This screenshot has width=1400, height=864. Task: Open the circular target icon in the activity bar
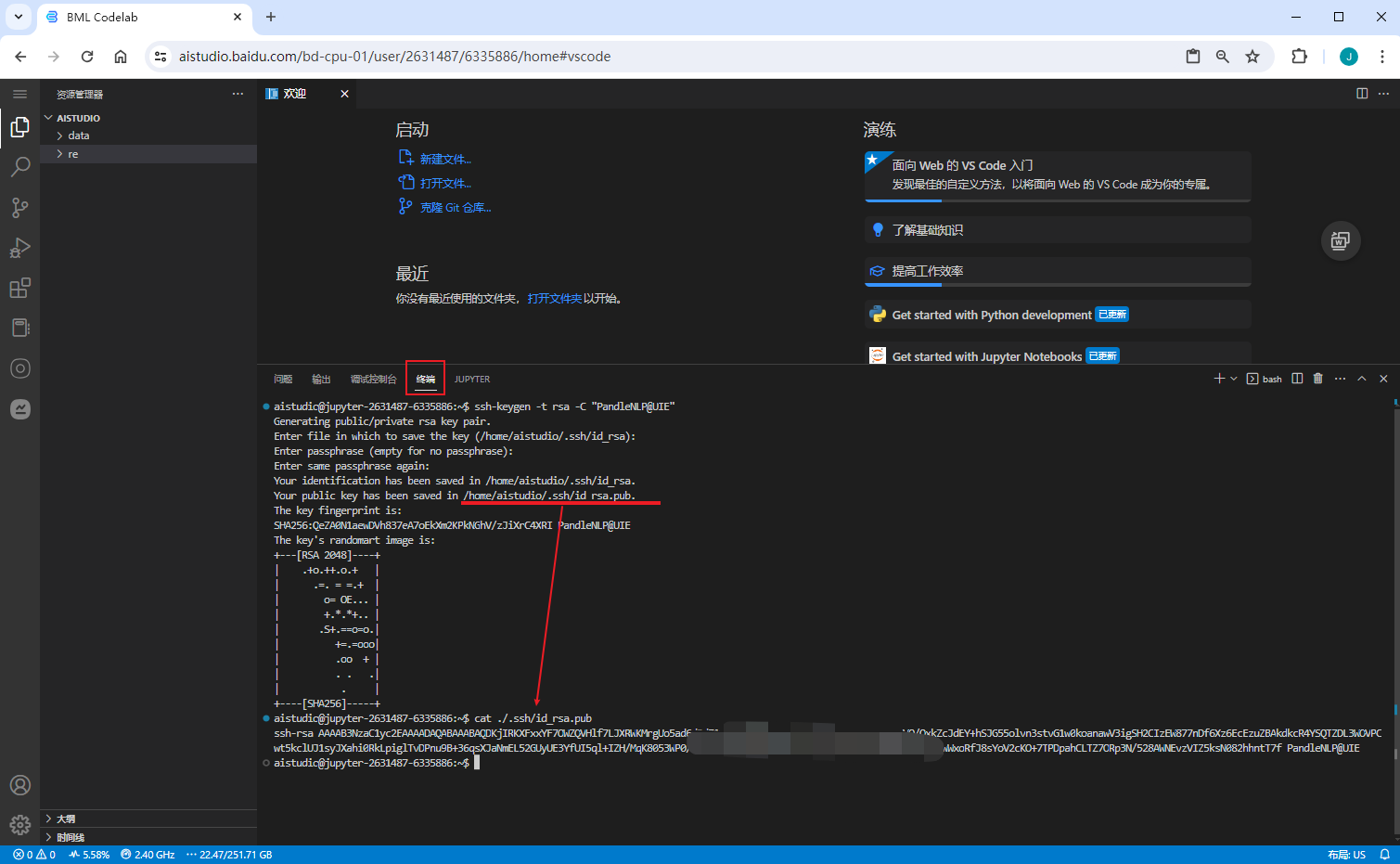pyautogui.click(x=19, y=368)
